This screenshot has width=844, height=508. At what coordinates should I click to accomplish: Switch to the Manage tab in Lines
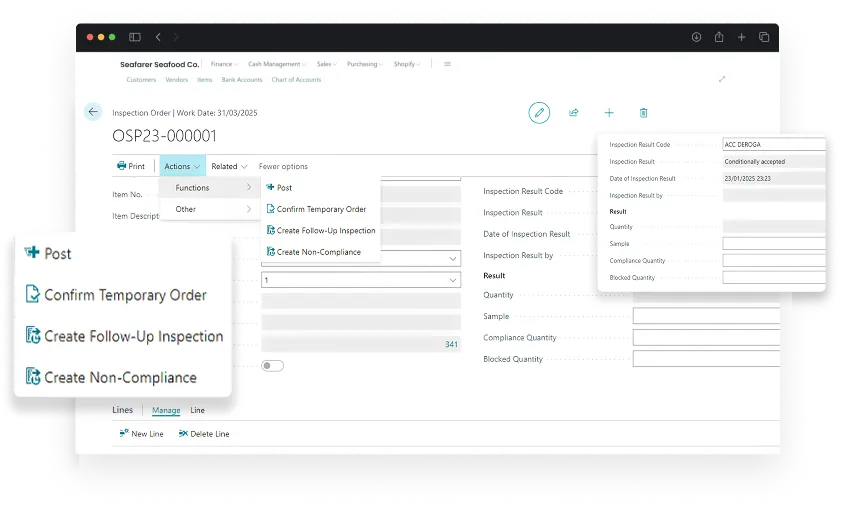tap(166, 410)
